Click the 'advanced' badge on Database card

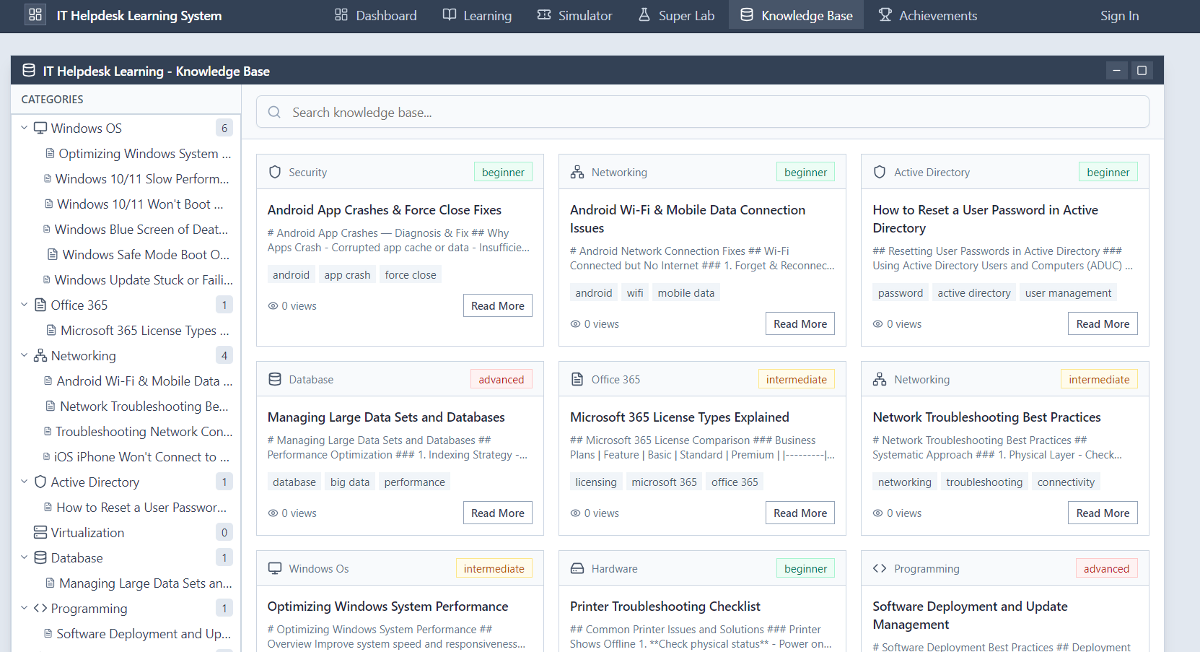[x=501, y=379]
